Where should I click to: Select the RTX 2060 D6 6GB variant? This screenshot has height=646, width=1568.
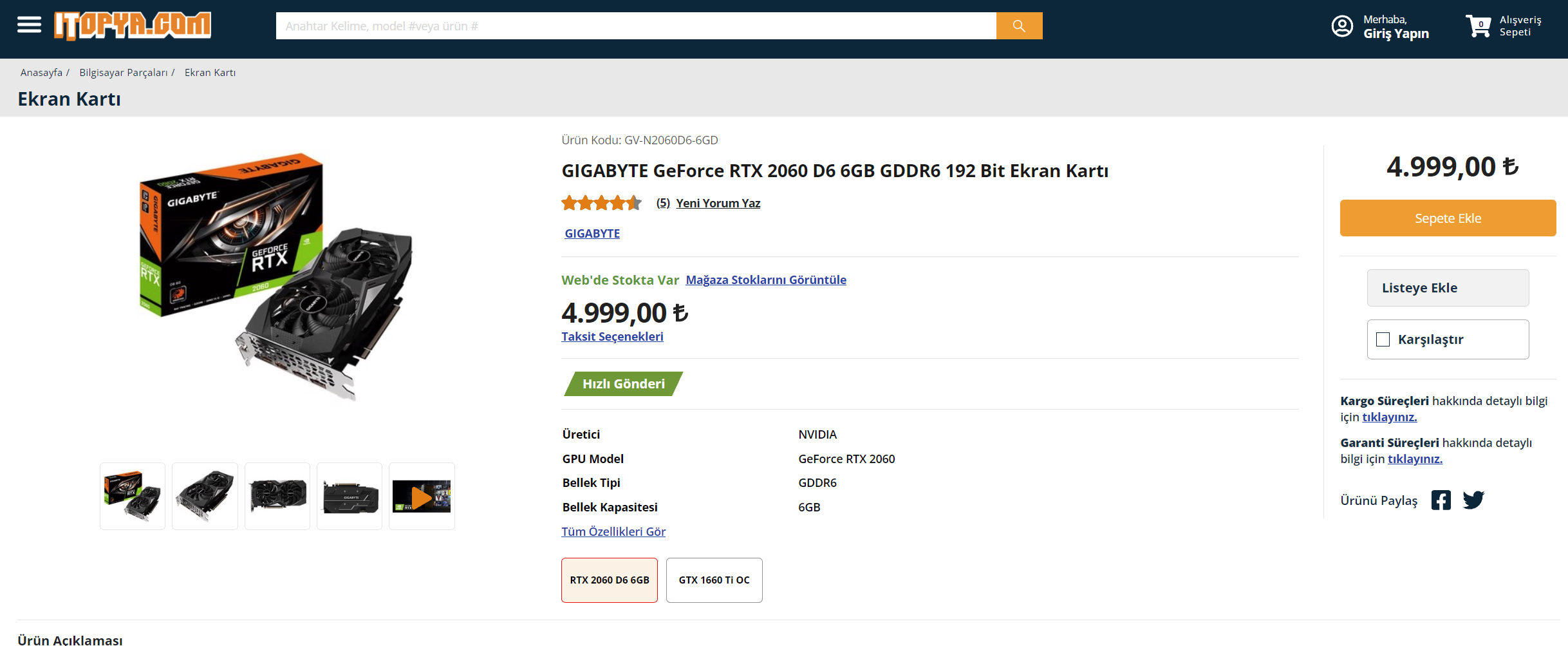pos(610,580)
